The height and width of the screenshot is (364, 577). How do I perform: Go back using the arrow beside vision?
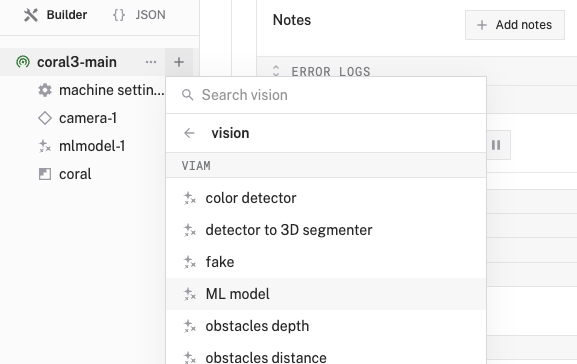pyautogui.click(x=189, y=133)
